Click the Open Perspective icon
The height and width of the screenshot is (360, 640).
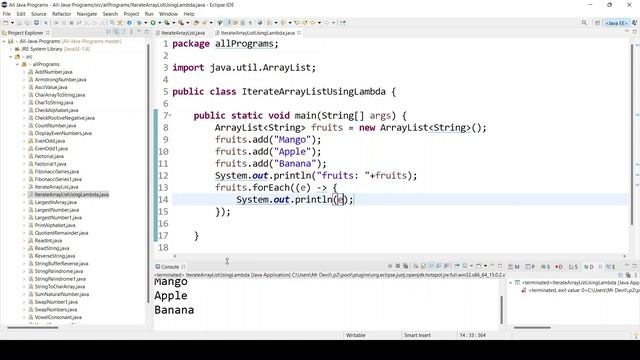(598, 23)
